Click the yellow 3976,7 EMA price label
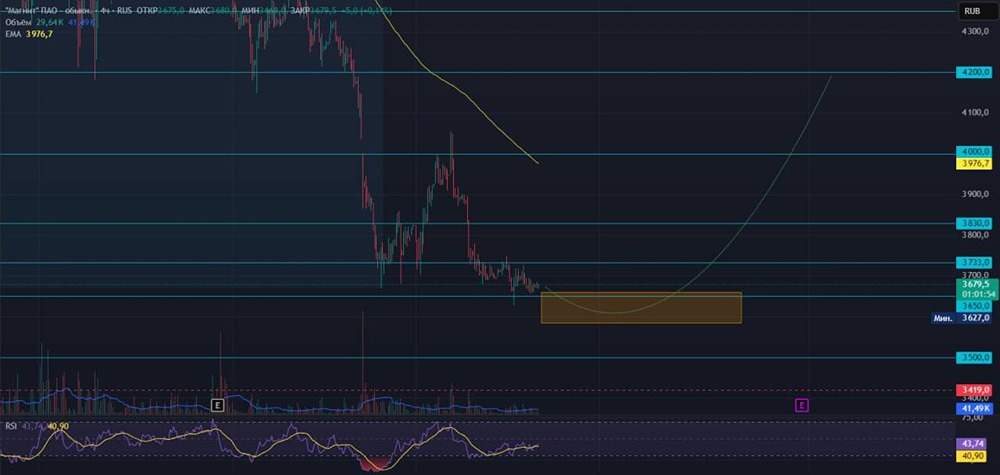 click(x=974, y=164)
